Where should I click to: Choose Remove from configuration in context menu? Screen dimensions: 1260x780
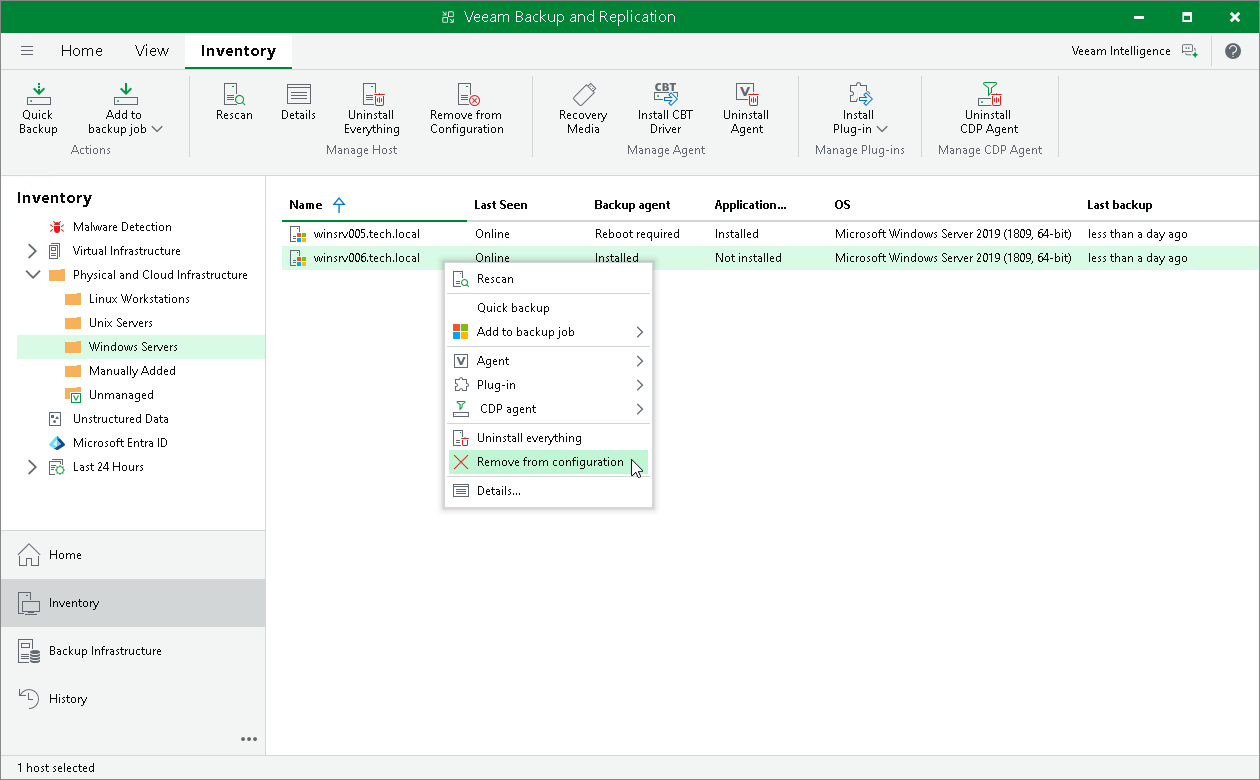548,462
